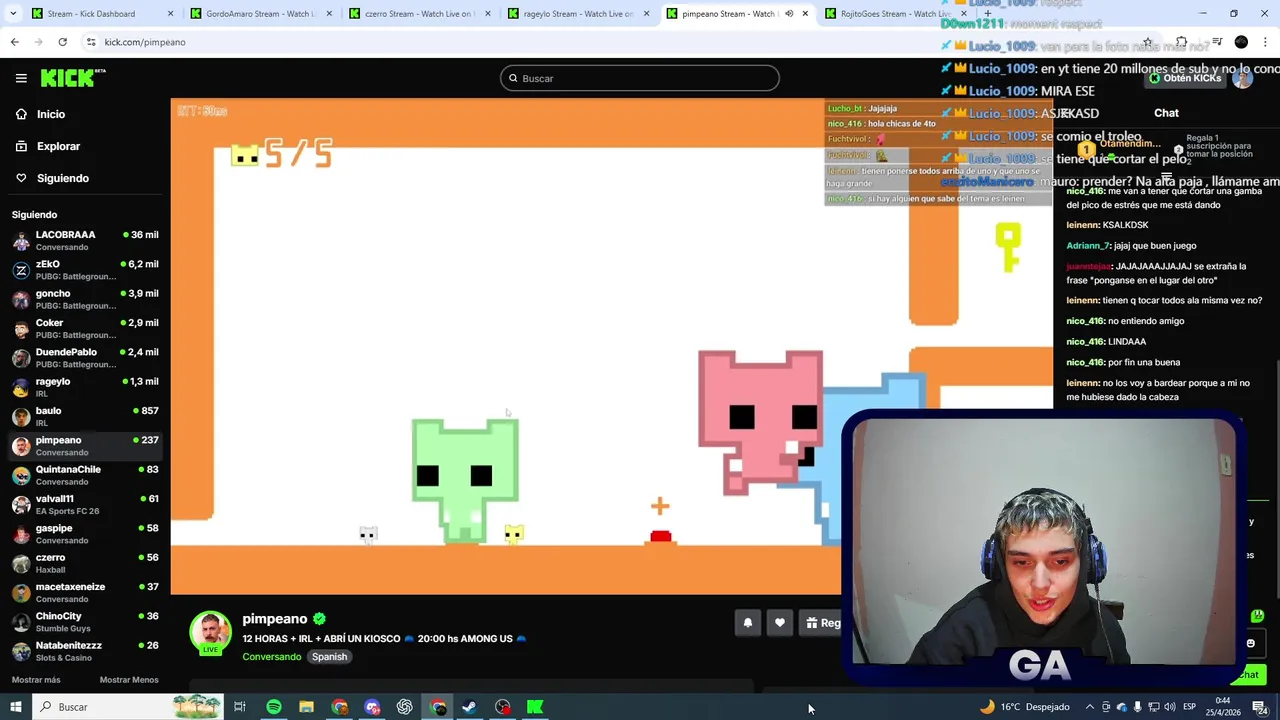1280x720 pixels.
Task: Open Coker channel from following list
Action: [x=85, y=328]
